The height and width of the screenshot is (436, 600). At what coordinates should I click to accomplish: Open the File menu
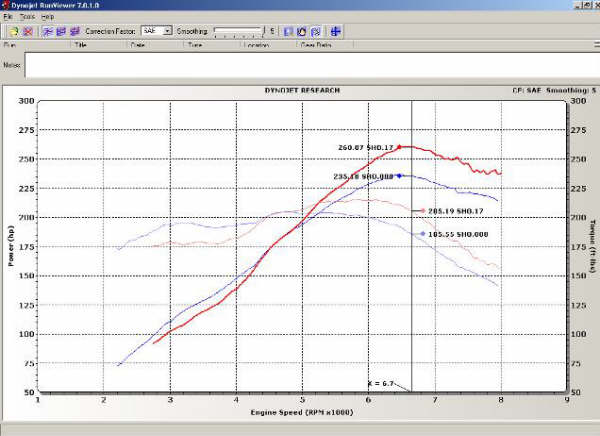8,17
